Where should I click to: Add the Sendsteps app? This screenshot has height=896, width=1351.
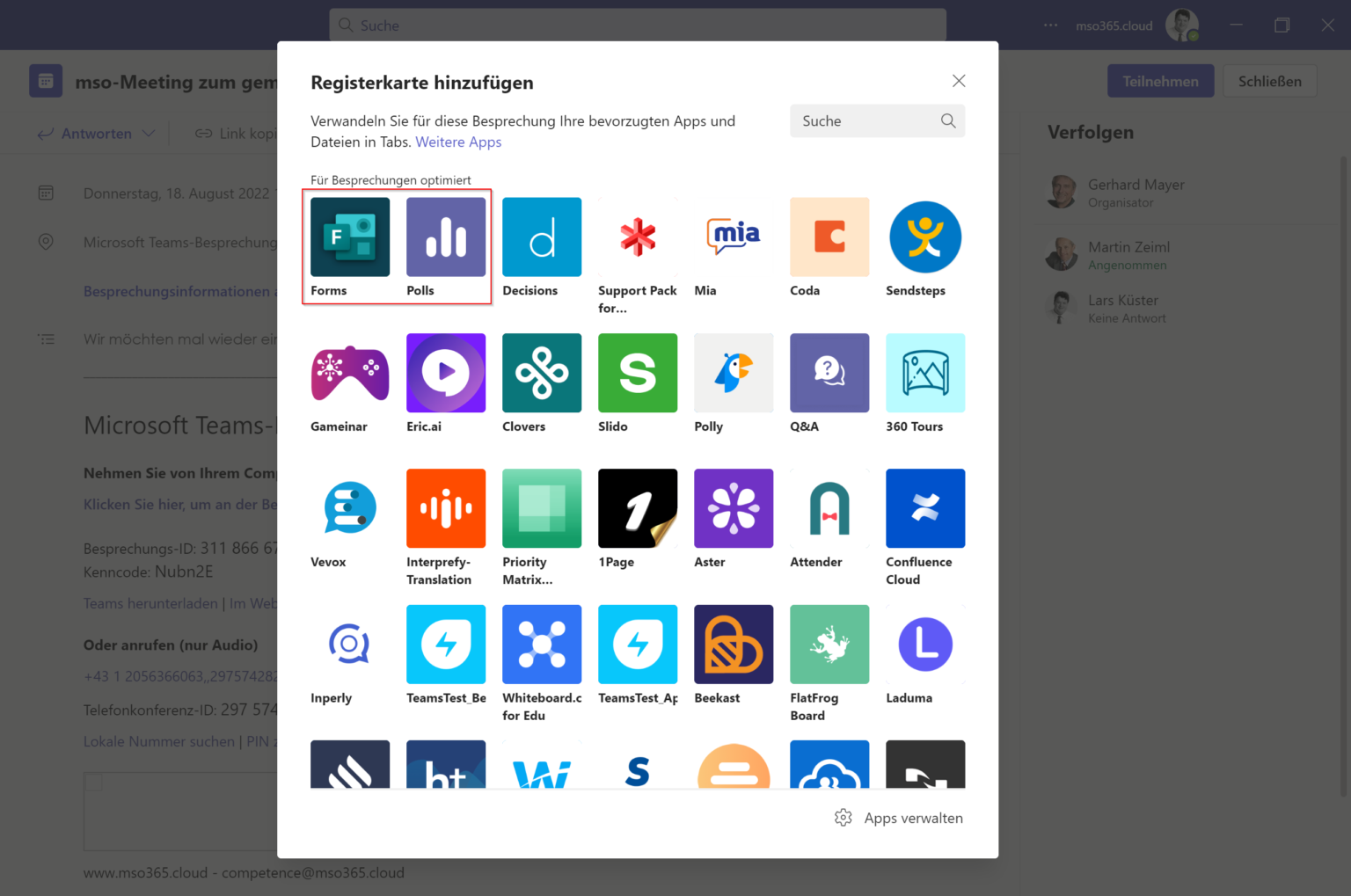pos(924,237)
